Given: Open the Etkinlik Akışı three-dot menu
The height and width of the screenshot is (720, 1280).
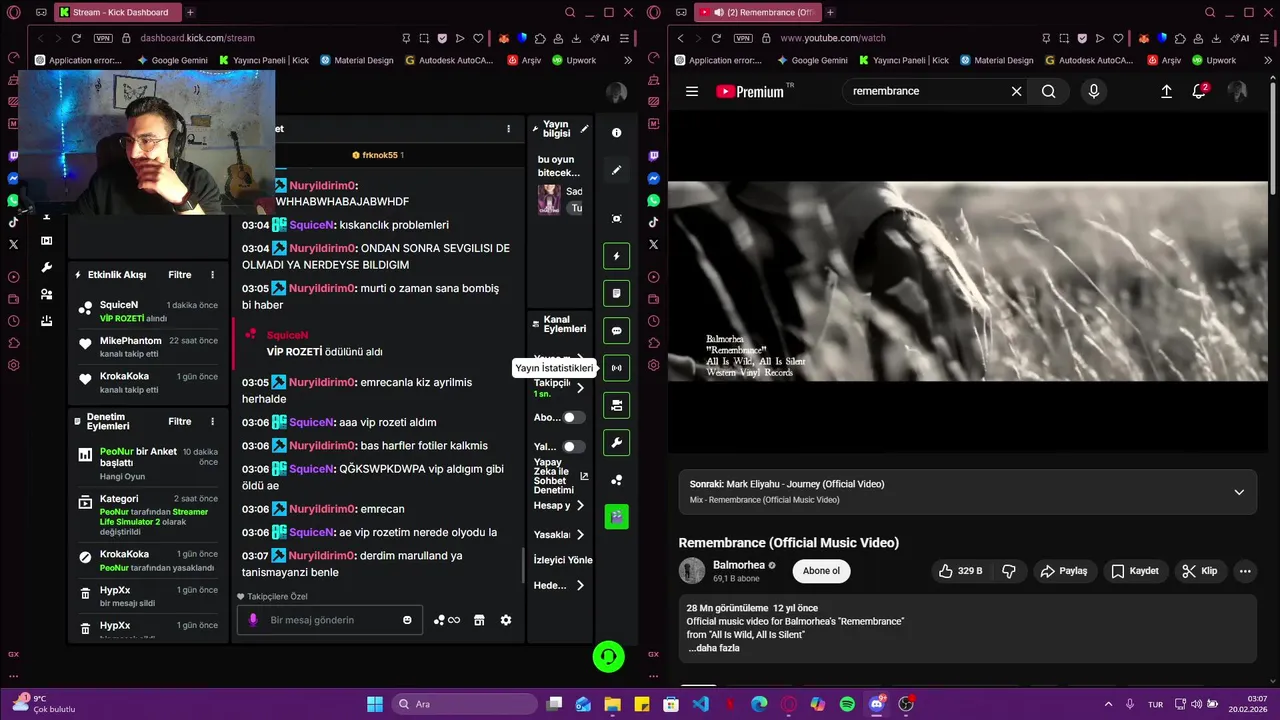Looking at the screenshot, I should click(212, 275).
